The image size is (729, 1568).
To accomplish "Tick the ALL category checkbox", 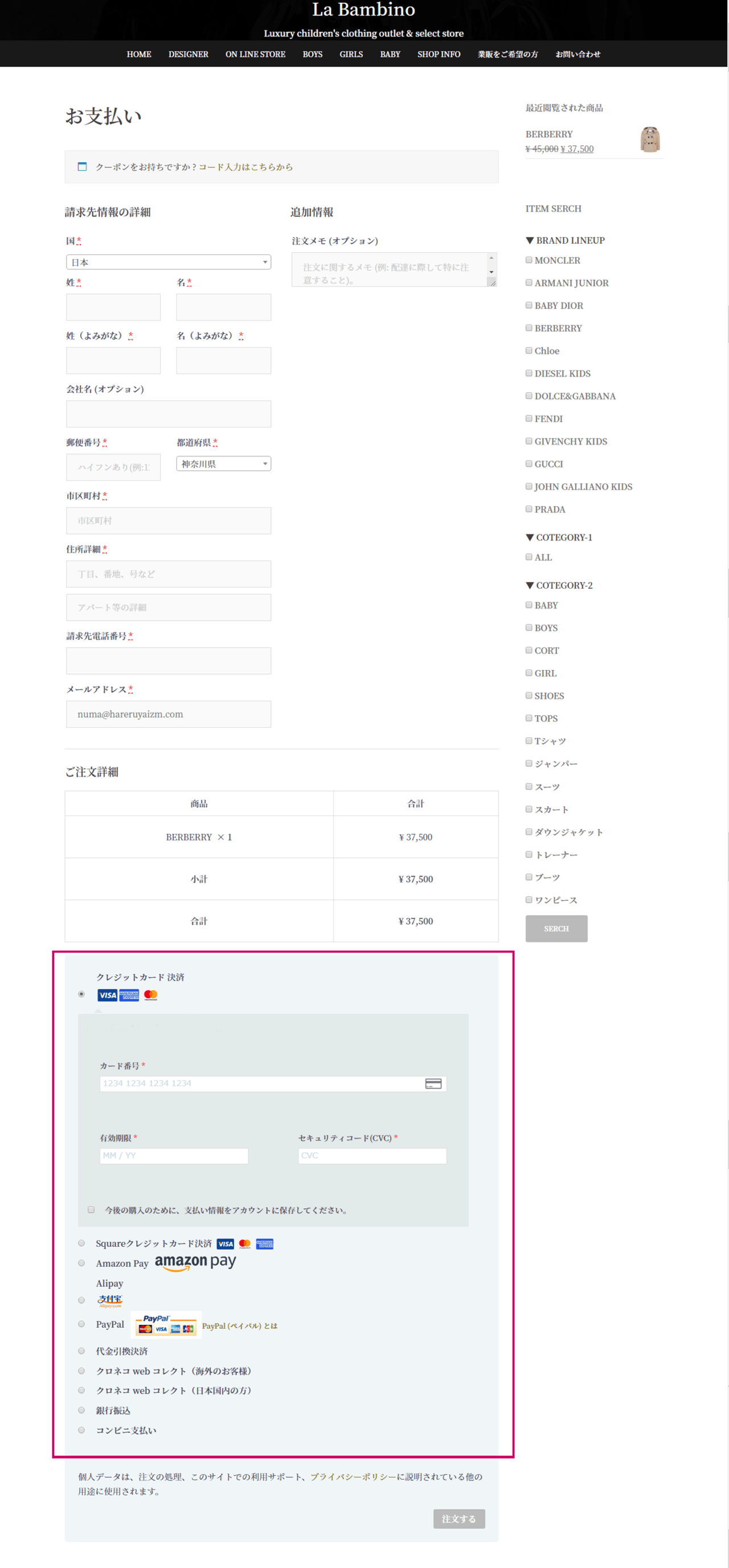I will [x=529, y=557].
